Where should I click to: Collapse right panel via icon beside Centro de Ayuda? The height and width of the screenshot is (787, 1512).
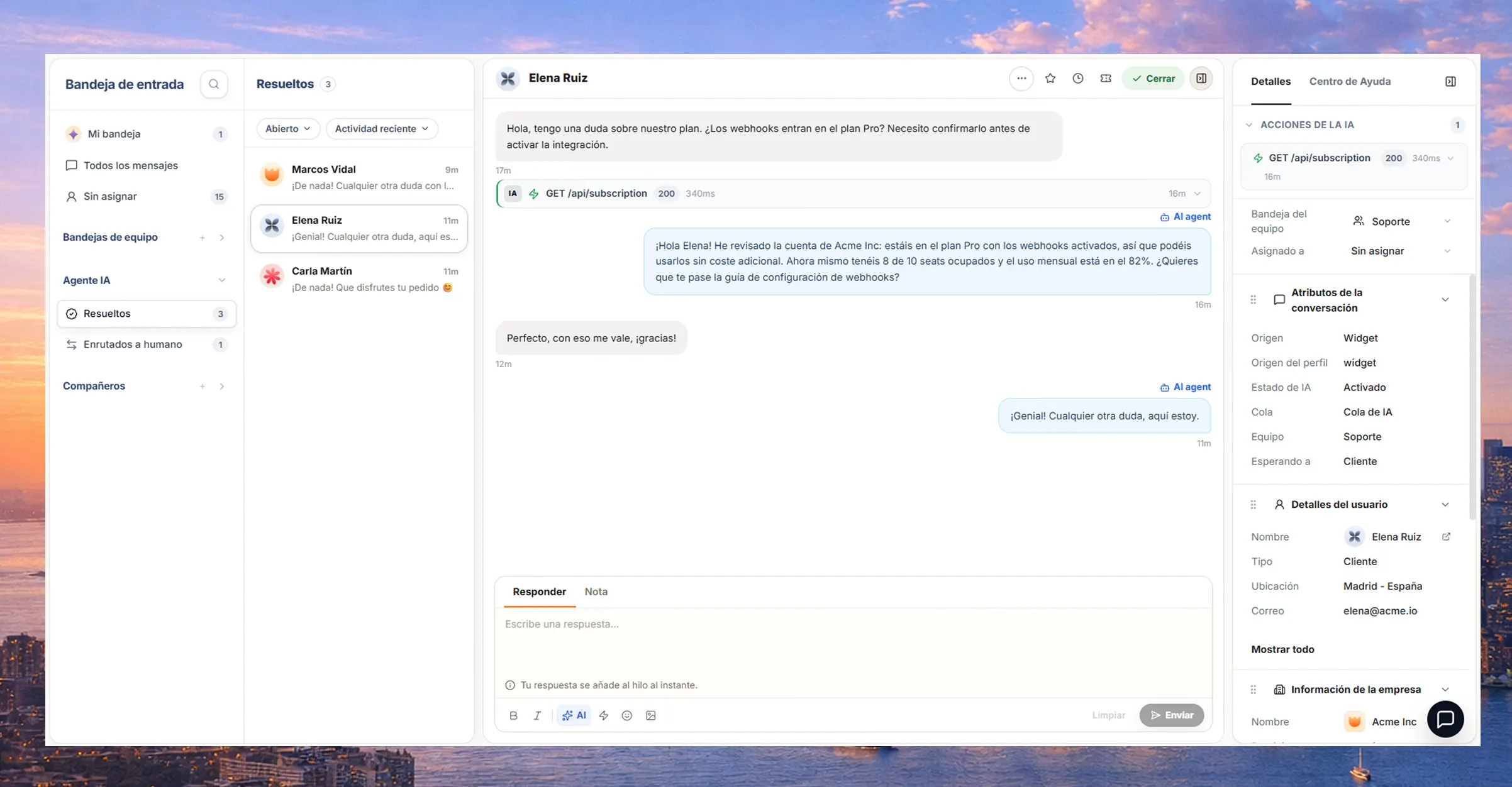click(x=1450, y=82)
